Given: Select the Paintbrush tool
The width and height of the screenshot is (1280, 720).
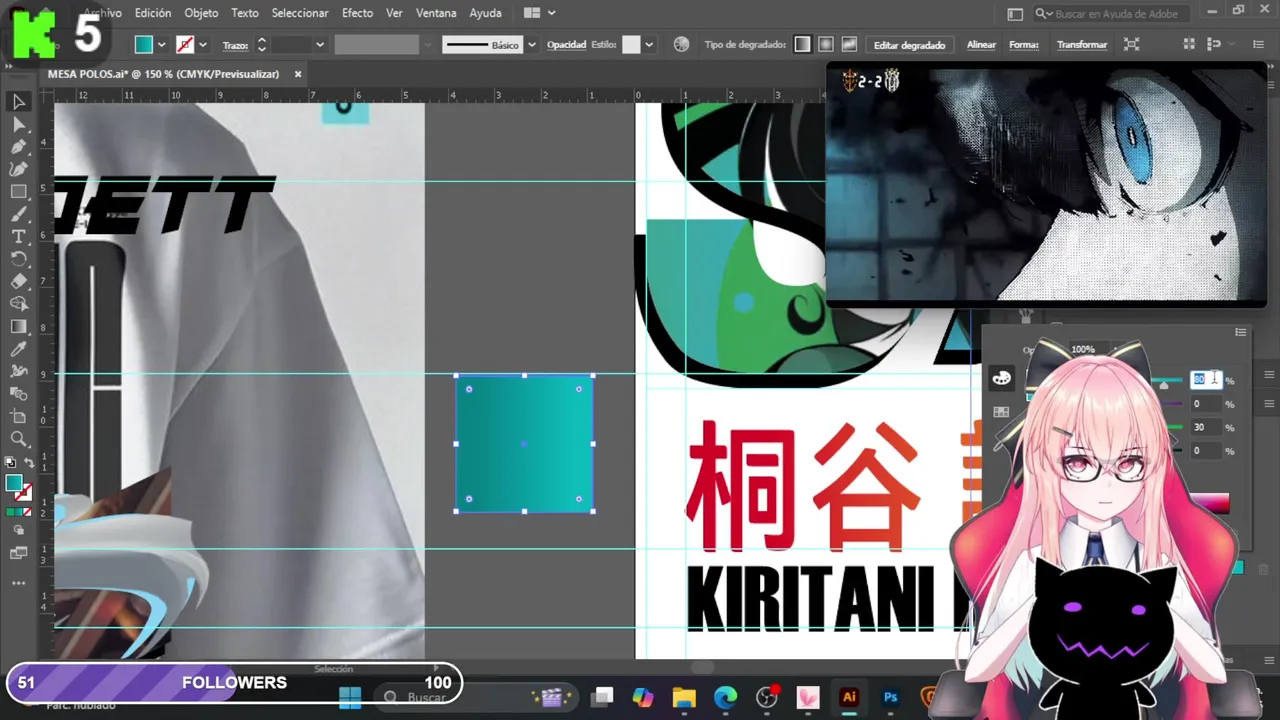Looking at the screenshot, I should (19, 214).
